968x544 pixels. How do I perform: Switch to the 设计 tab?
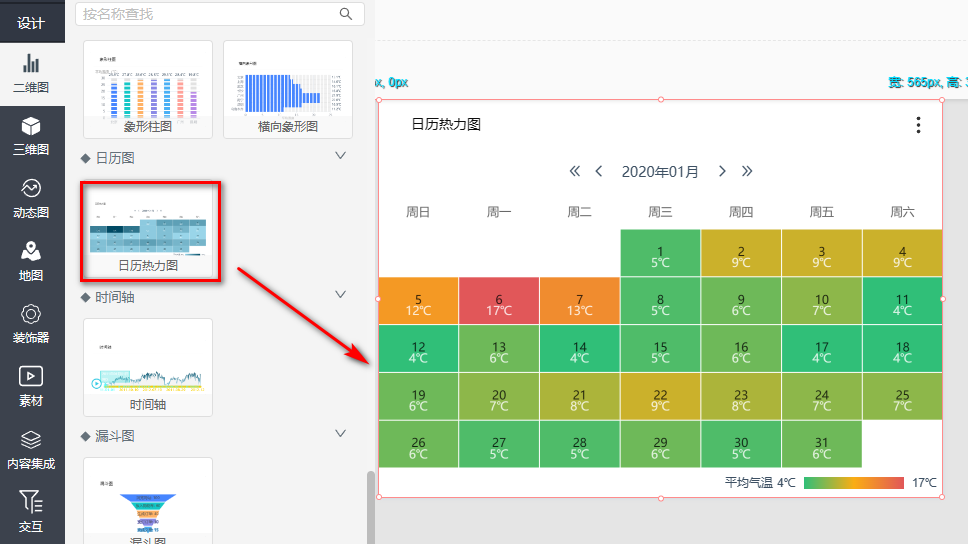[x=31, y=22]
